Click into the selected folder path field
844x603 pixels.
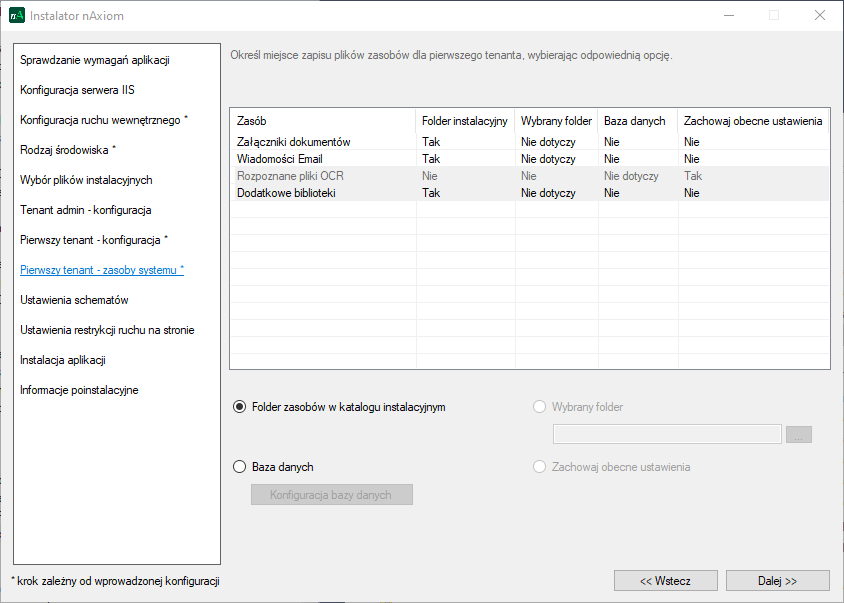[x=667, y=434]
